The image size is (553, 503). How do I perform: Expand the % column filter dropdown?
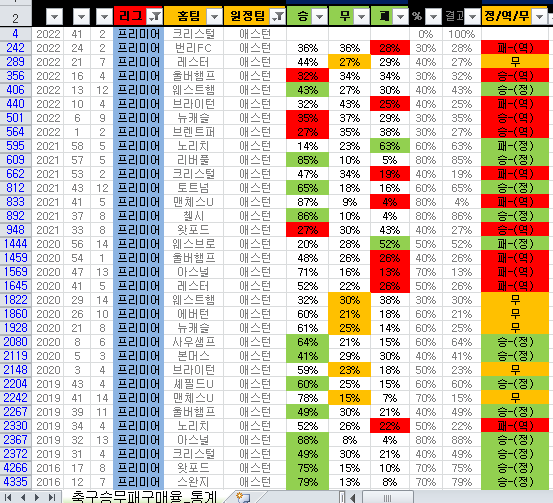[x=433, y=16]
